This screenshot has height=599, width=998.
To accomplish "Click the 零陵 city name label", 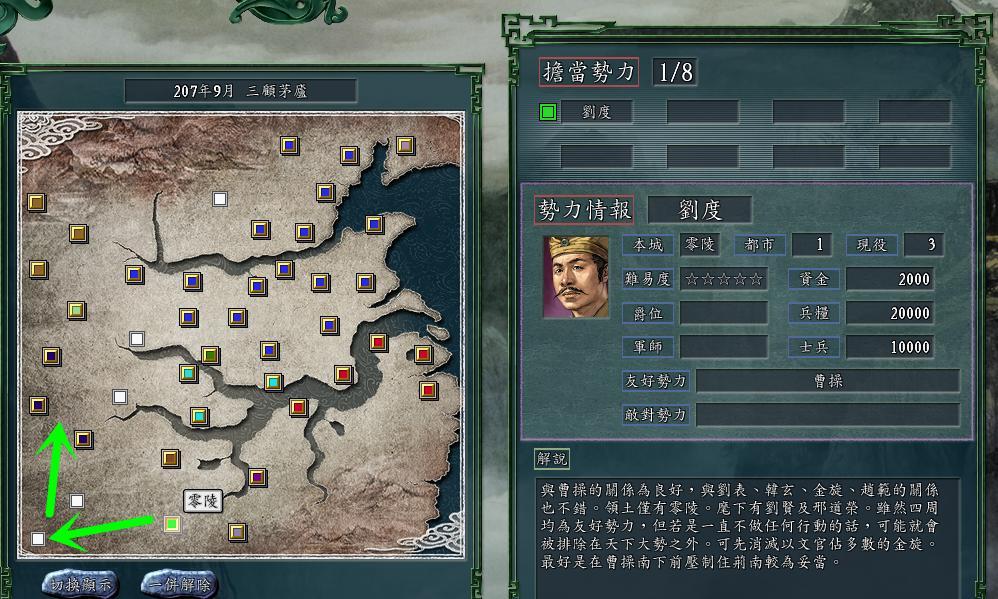I will (x=203, y=501).
